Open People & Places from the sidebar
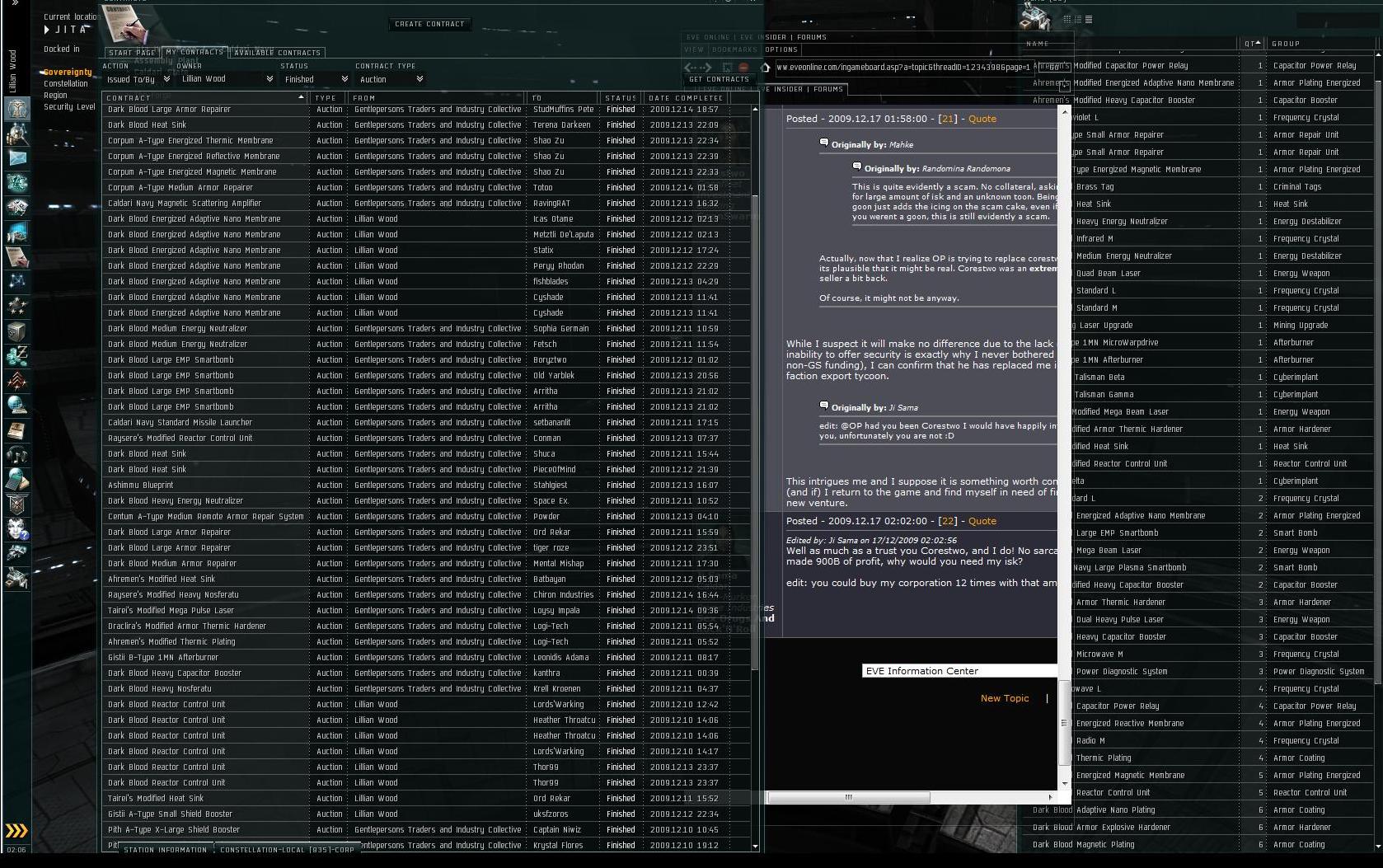 (16, 134)
